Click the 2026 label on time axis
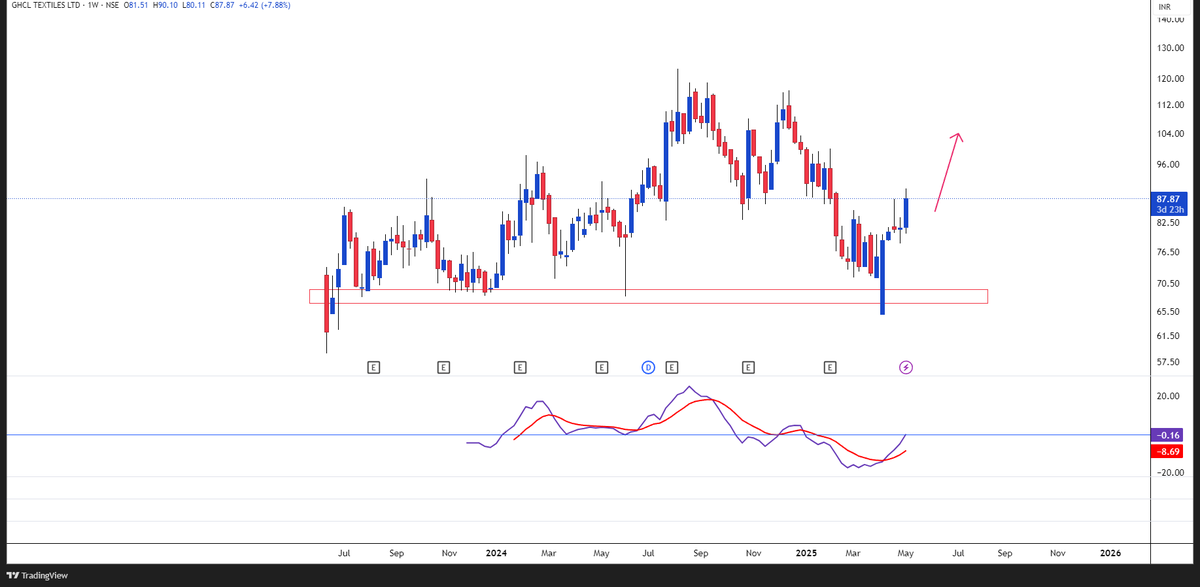The height and width of the screenshot is (587, 1200). (1111, 552)
